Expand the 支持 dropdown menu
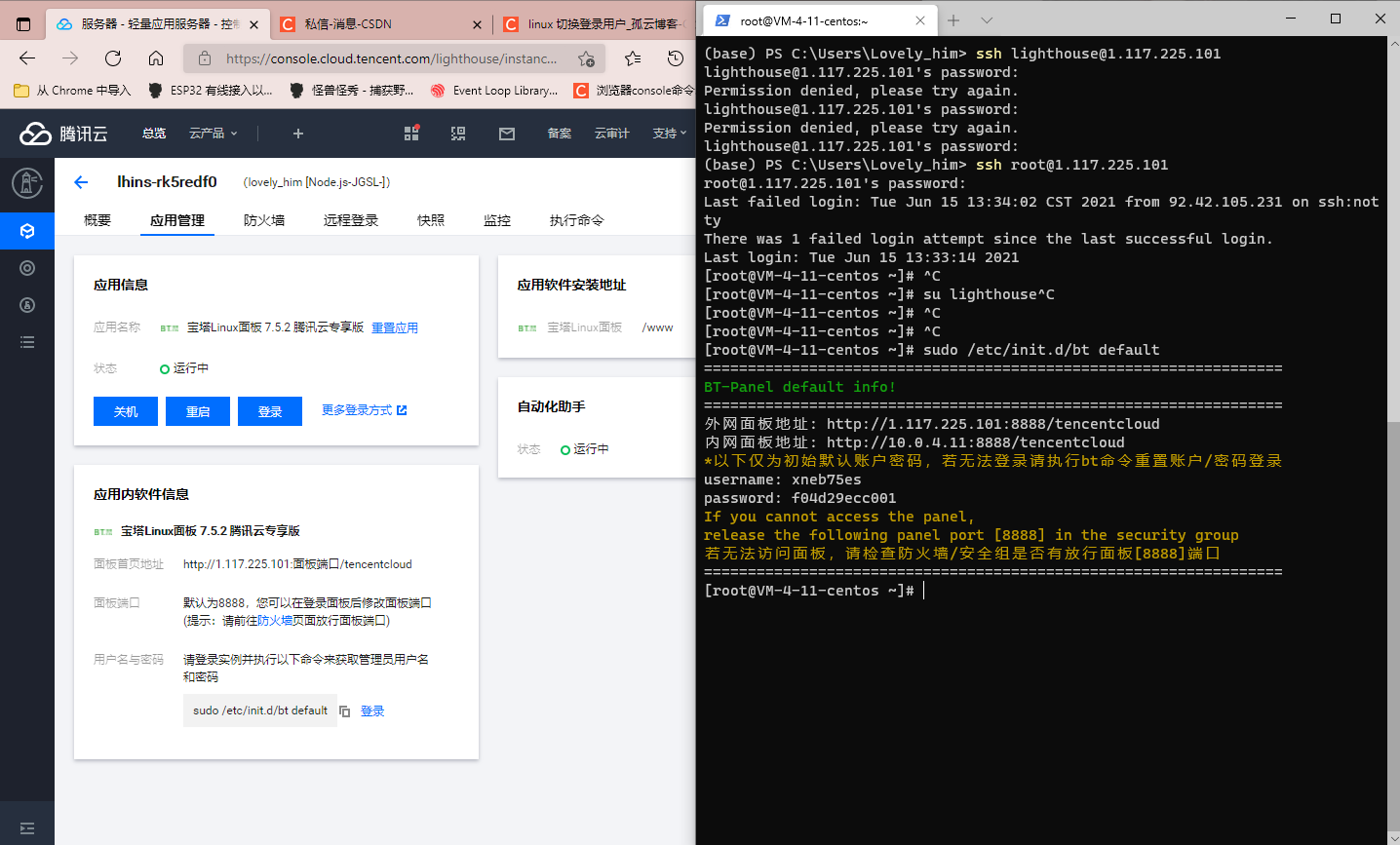The width and height of the screenshot is (1400, 845). 670,134
